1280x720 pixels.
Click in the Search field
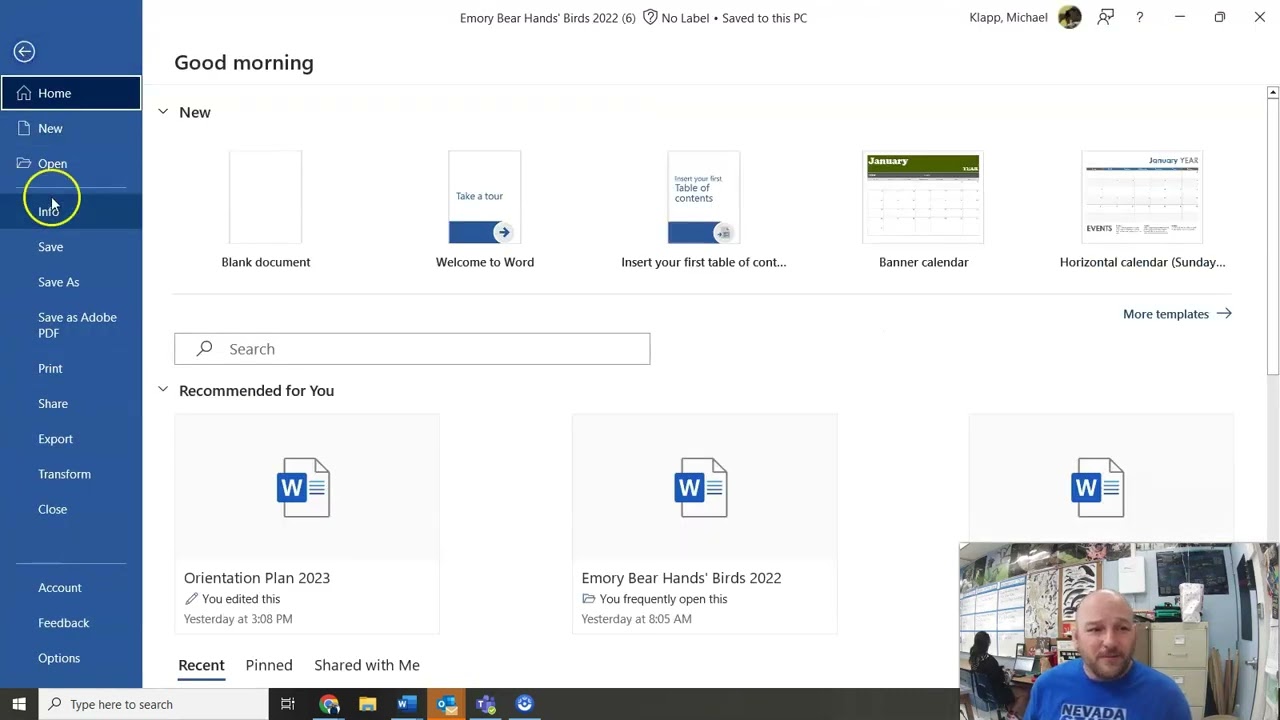pos(412,349)
